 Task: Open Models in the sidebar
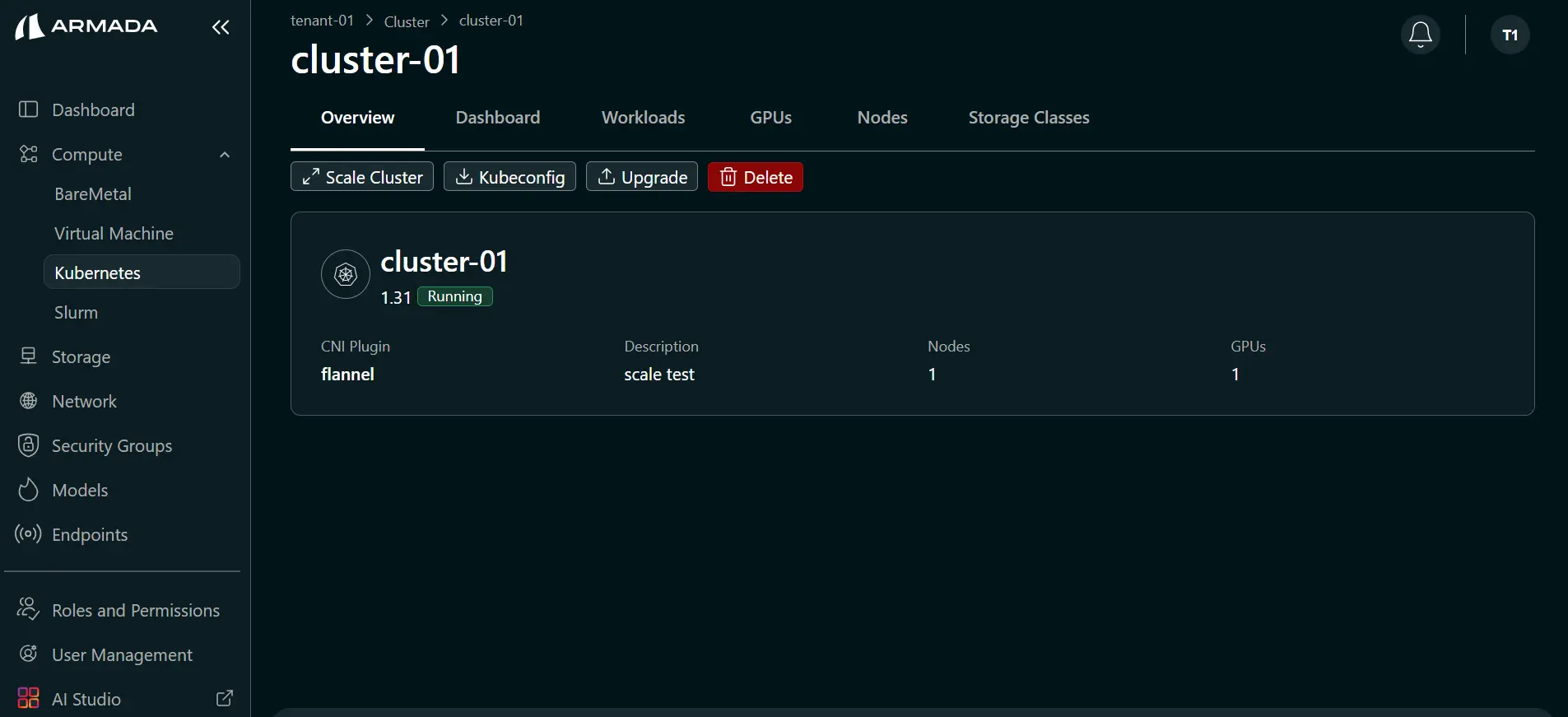[x=80, y=490]
